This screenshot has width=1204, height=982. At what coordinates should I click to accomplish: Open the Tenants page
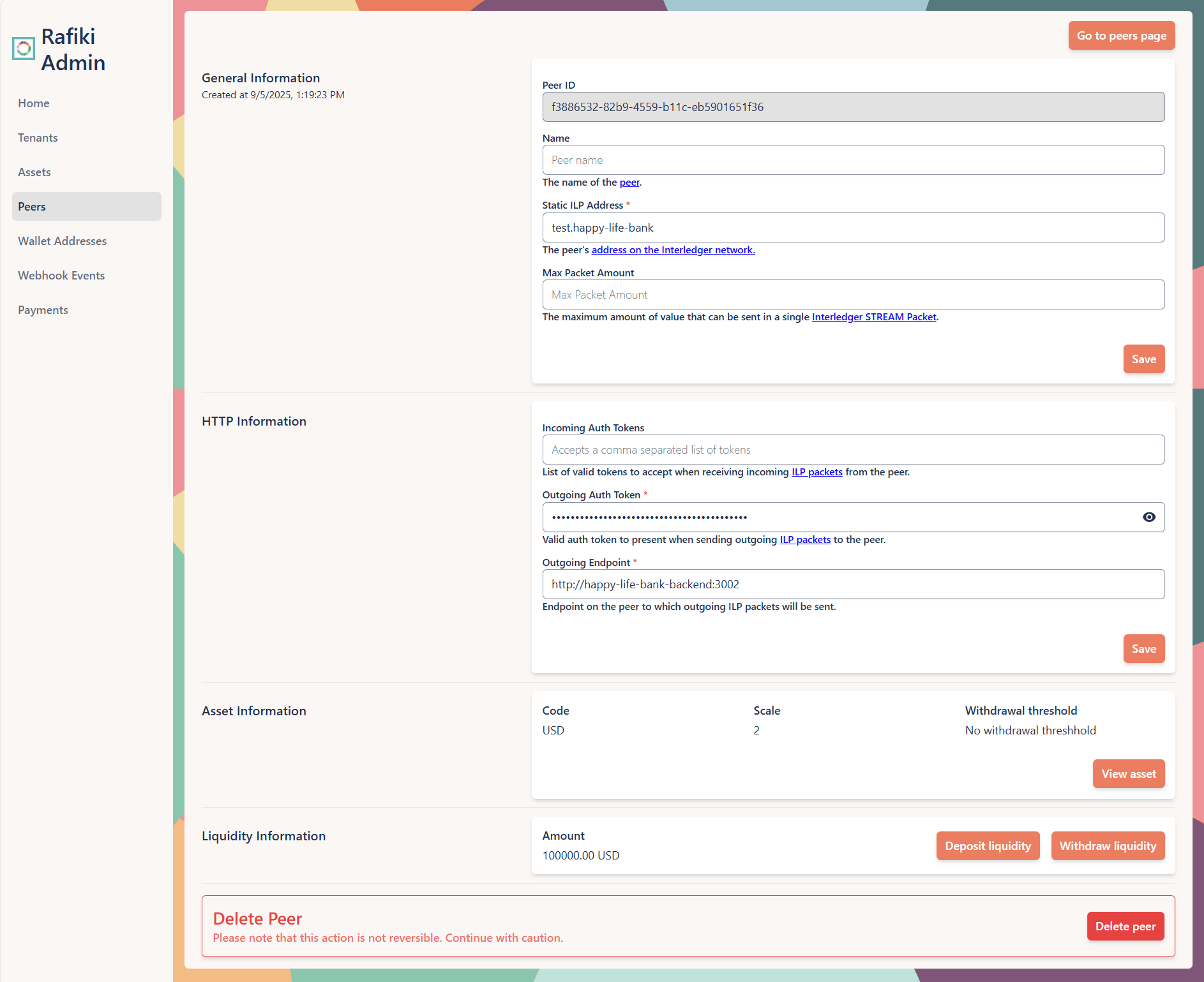click(x=37, y=137)
